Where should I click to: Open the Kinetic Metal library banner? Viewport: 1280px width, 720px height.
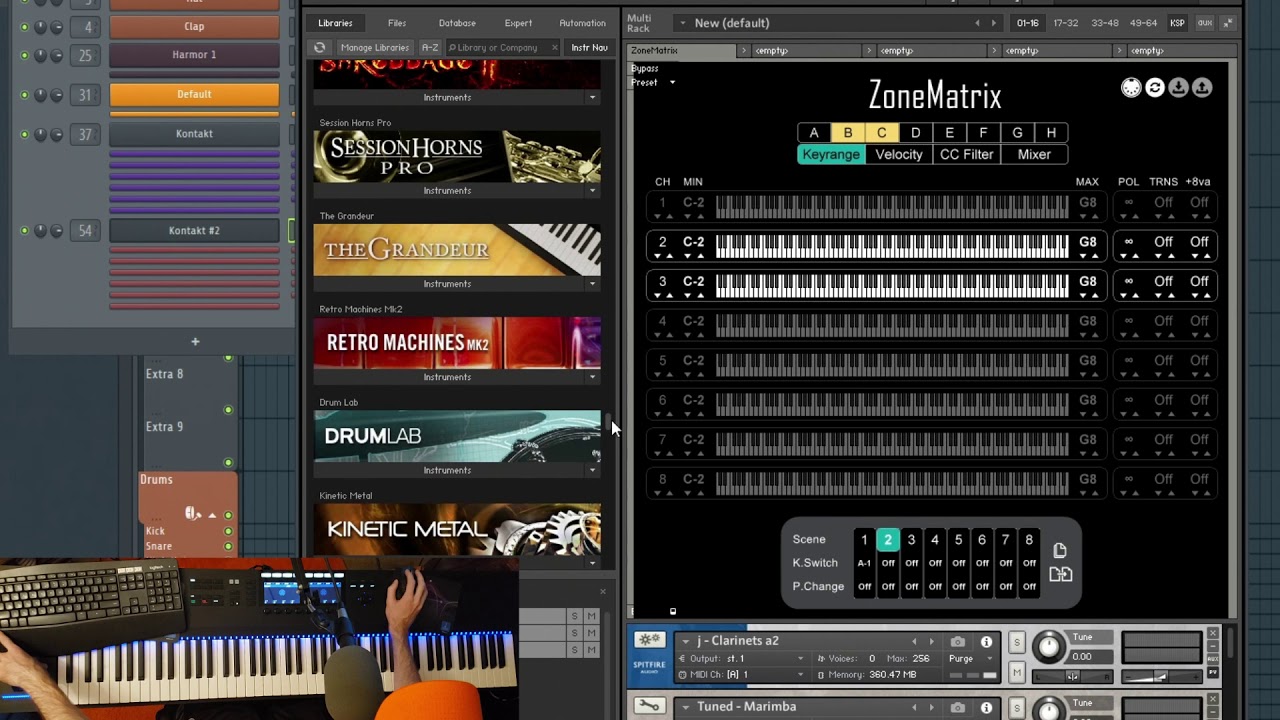click(x=457, y=529)
